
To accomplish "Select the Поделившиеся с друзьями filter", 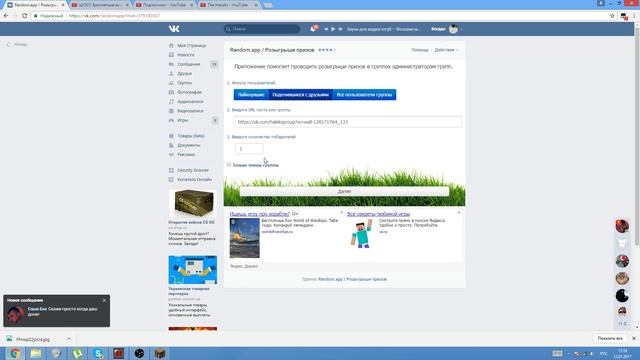I will point(300,95).
